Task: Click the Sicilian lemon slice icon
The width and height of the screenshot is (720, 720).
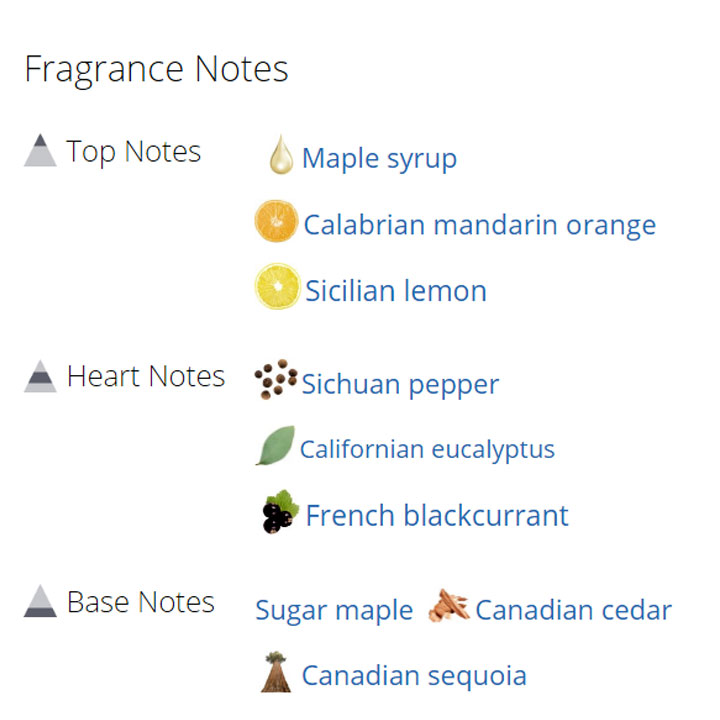Action: pos(277,286)
